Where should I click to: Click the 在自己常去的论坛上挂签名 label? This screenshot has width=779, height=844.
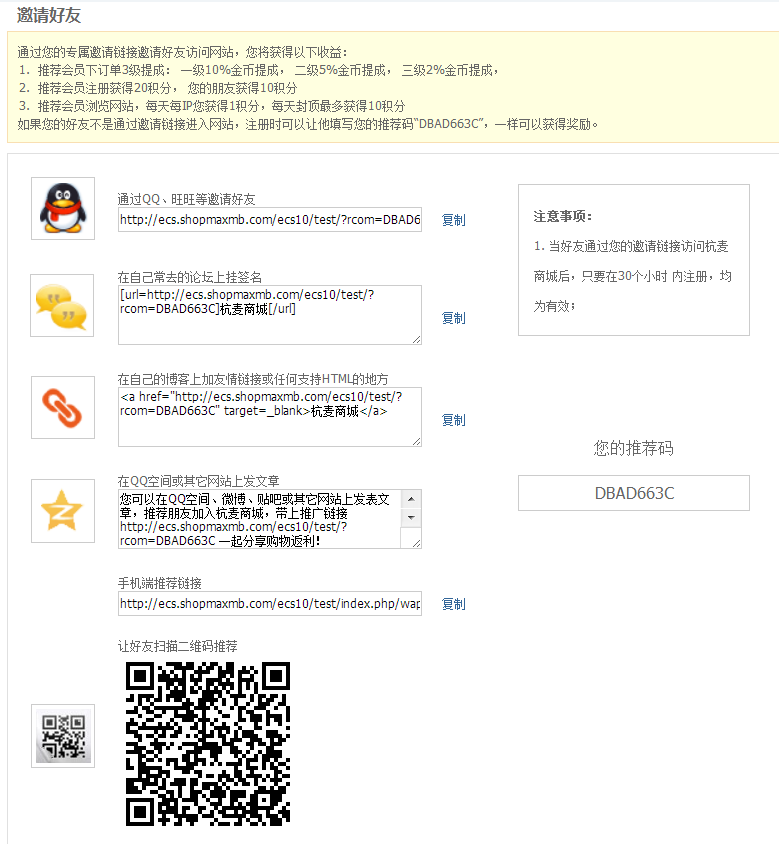tap(190, 277)
